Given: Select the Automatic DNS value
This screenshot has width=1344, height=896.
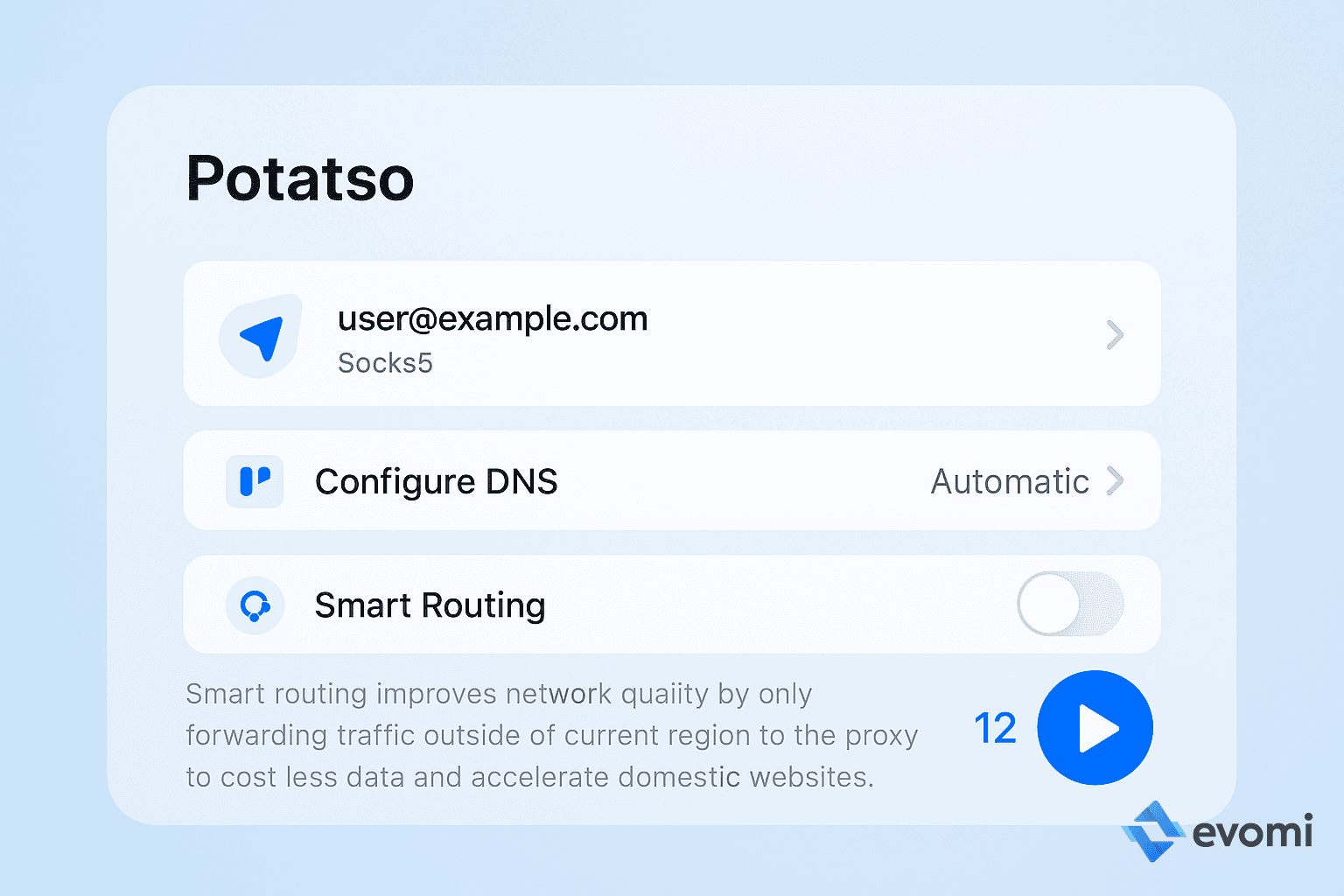Looking at the screenshot, I should coord(1010,481).
